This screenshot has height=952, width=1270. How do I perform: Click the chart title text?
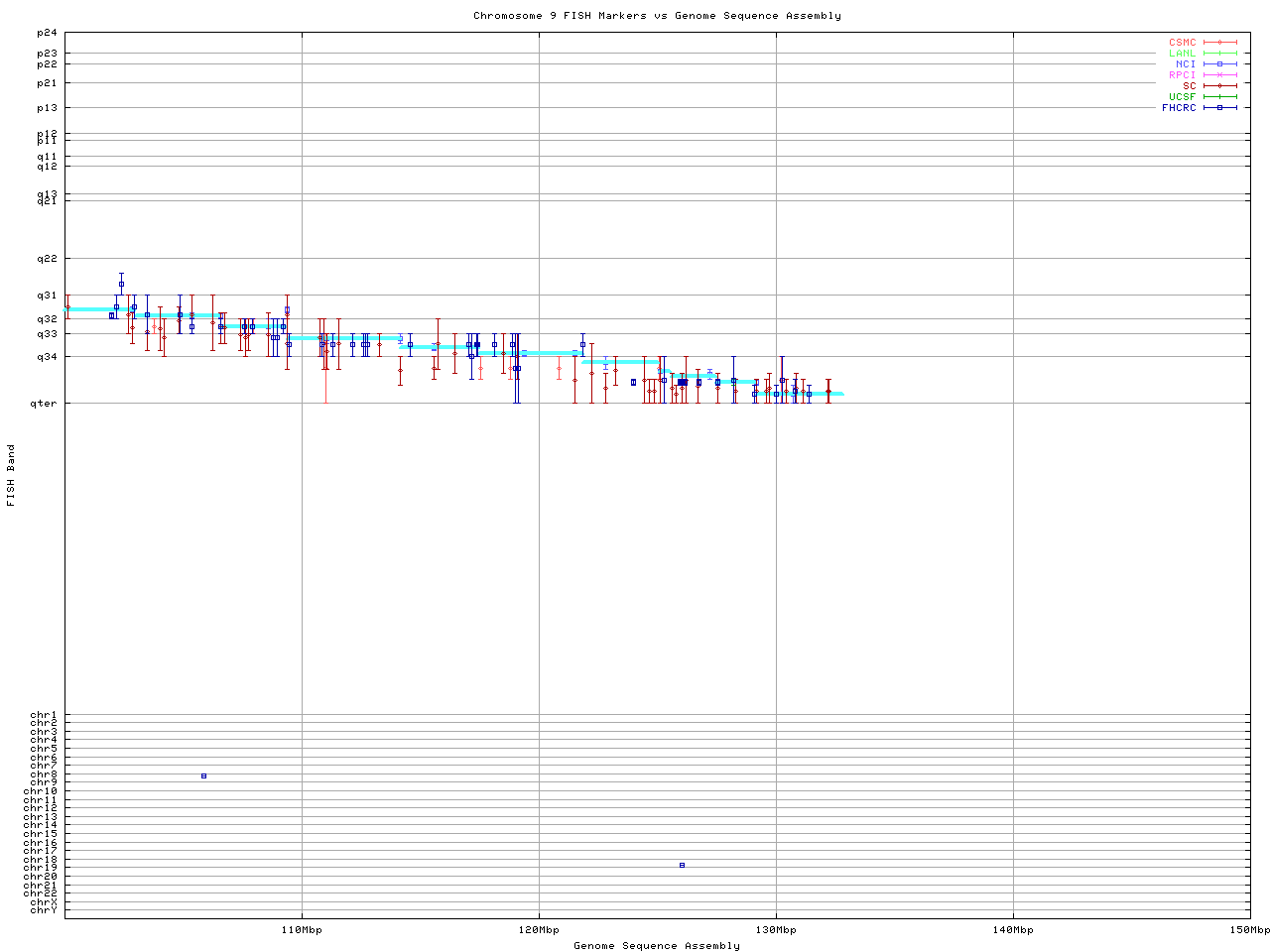click(x=657, y=16)
